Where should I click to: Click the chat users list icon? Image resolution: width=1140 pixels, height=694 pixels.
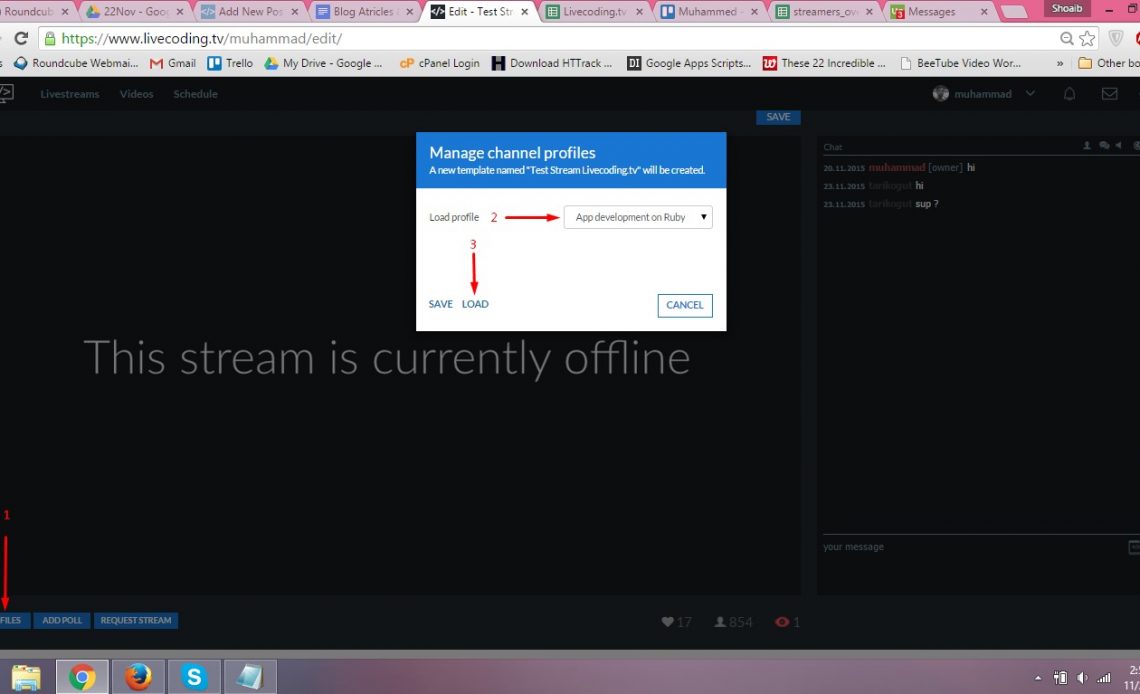pos(1087,146)
